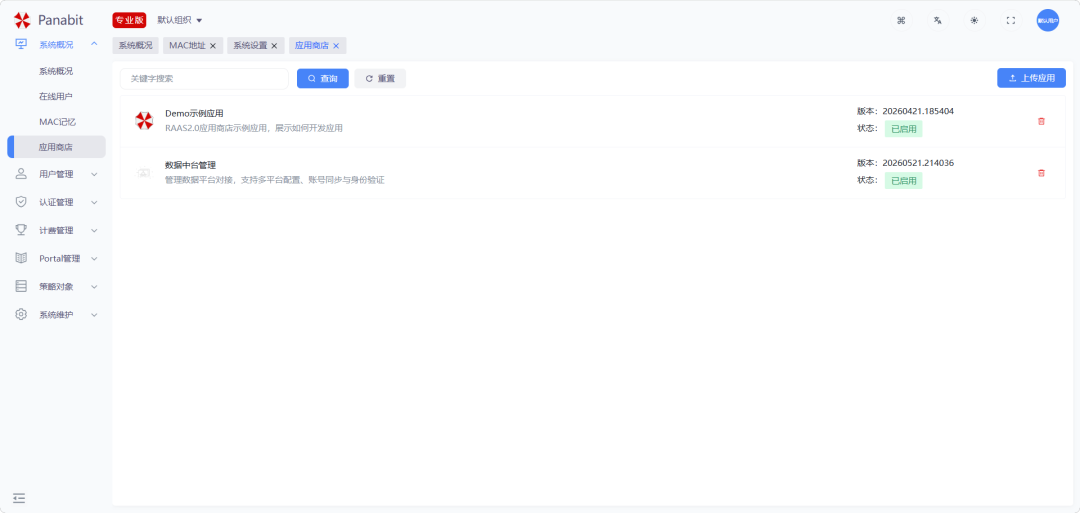This screenshot has height=513, width=1080.
Task: Click the 数据中台管理 app icon
Action: 144,173
